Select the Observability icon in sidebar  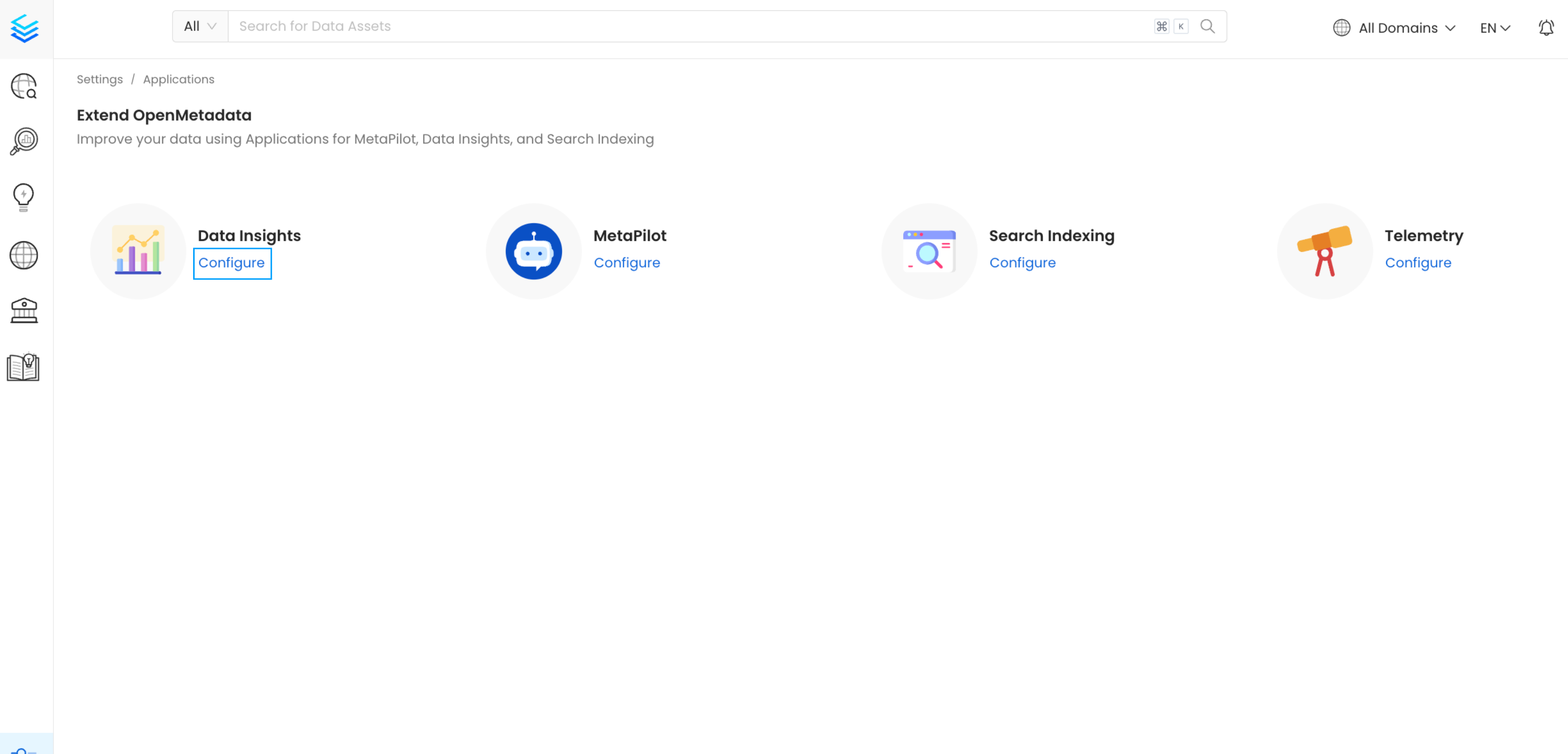(x=23, y=141)
